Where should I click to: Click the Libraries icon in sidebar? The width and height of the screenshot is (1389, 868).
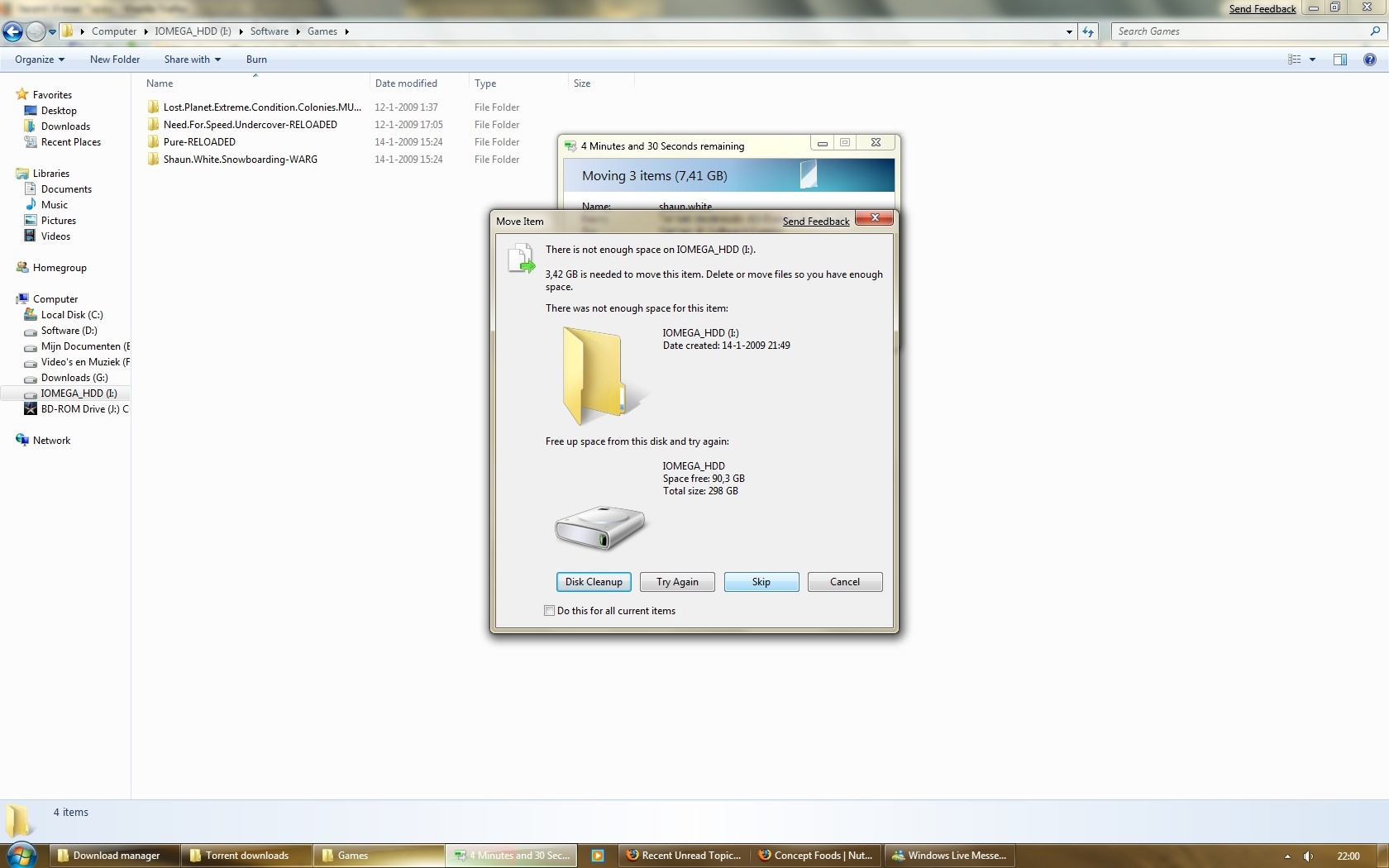(22, 174)
